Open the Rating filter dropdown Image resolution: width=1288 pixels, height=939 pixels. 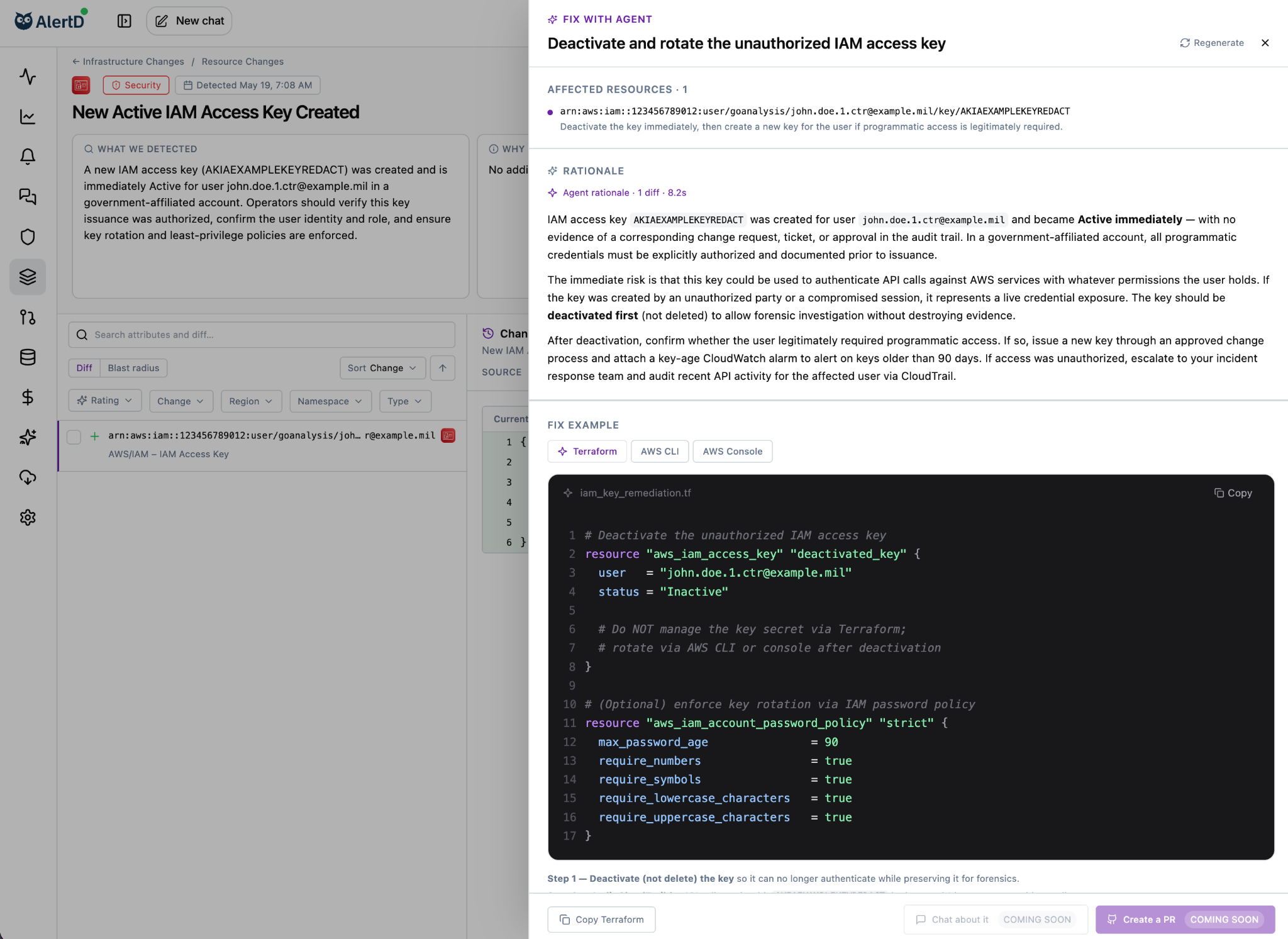[x=105, y=401]
